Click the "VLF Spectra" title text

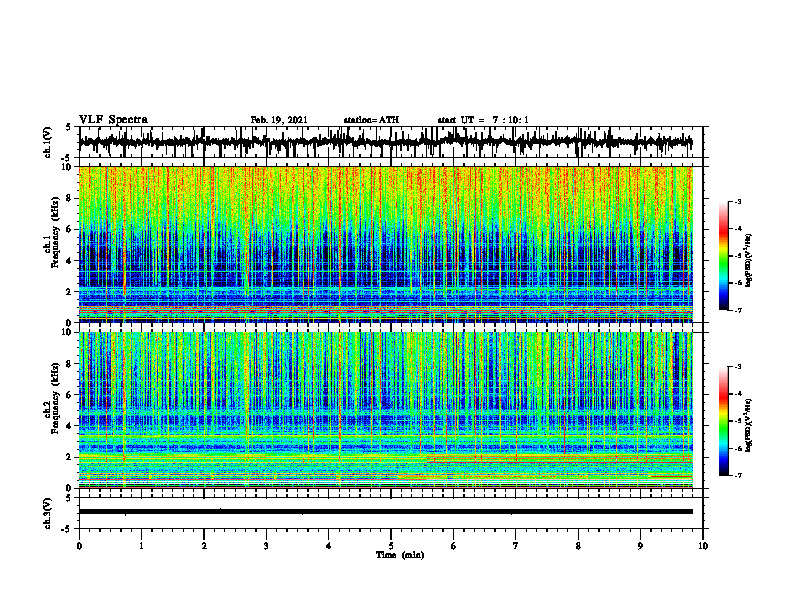[x=113, y=120]
